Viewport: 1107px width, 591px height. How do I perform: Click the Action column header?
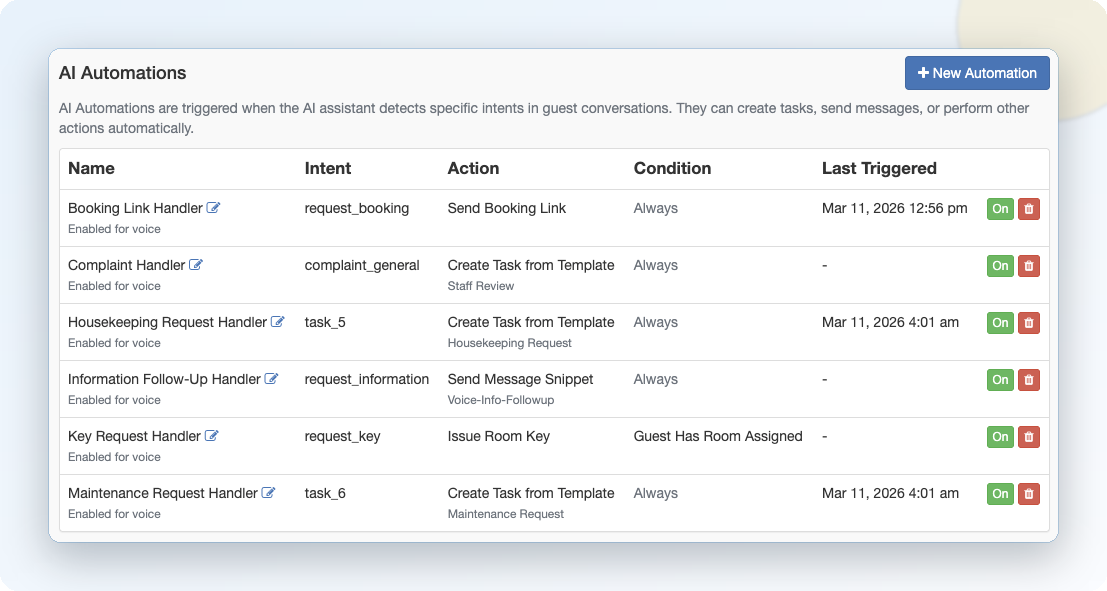(473, 168)
